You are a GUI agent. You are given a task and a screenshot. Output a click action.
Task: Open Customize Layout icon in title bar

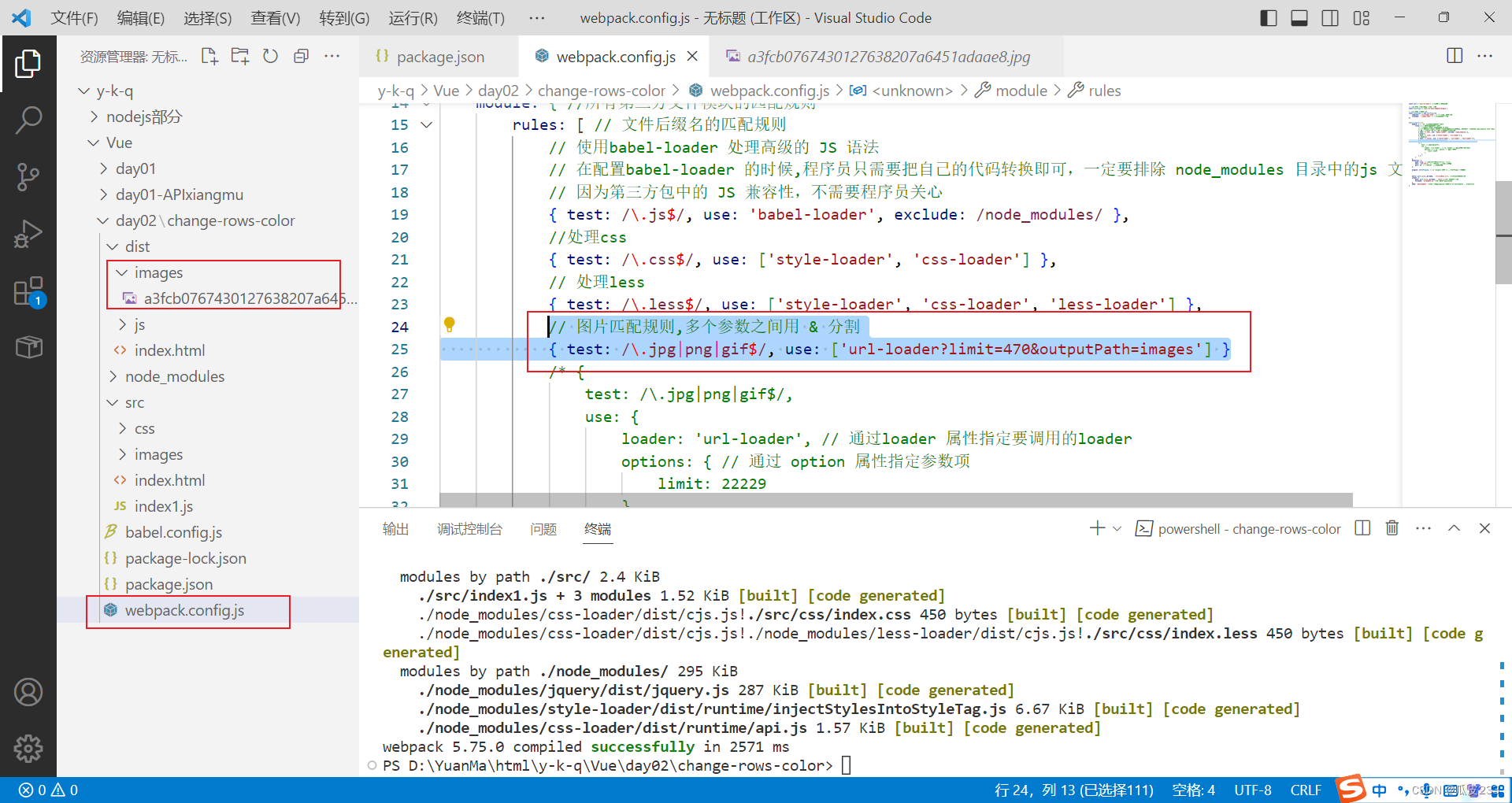(x=1362, y=17)
